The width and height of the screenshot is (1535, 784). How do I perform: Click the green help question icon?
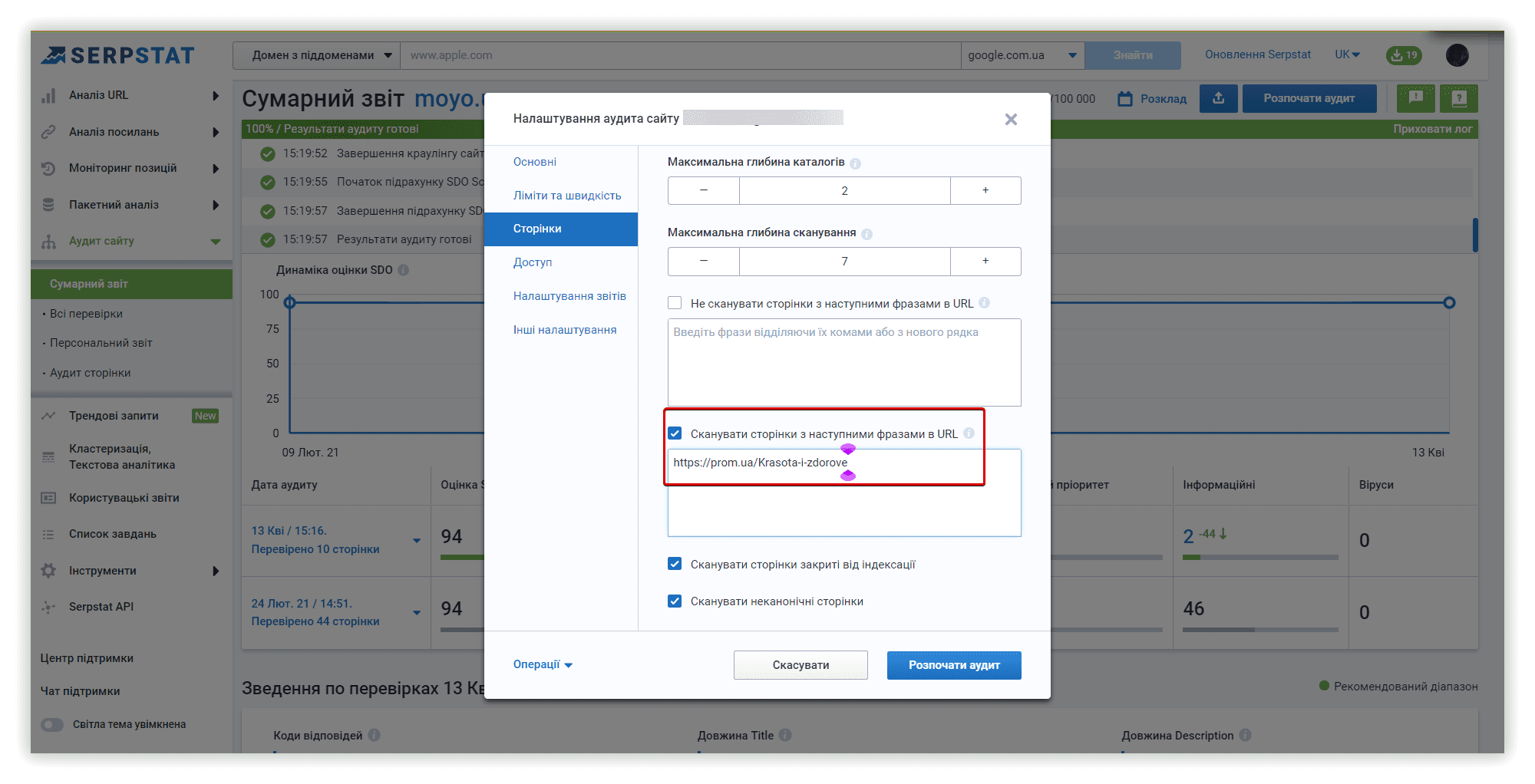tap(1459, 98)
